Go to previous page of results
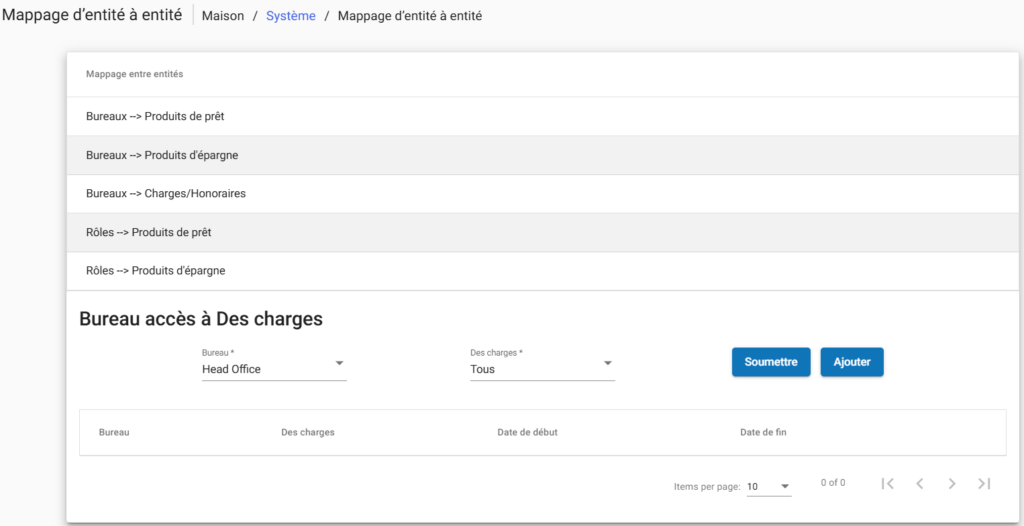This screenshot has width=1024, height=526. 919,484
